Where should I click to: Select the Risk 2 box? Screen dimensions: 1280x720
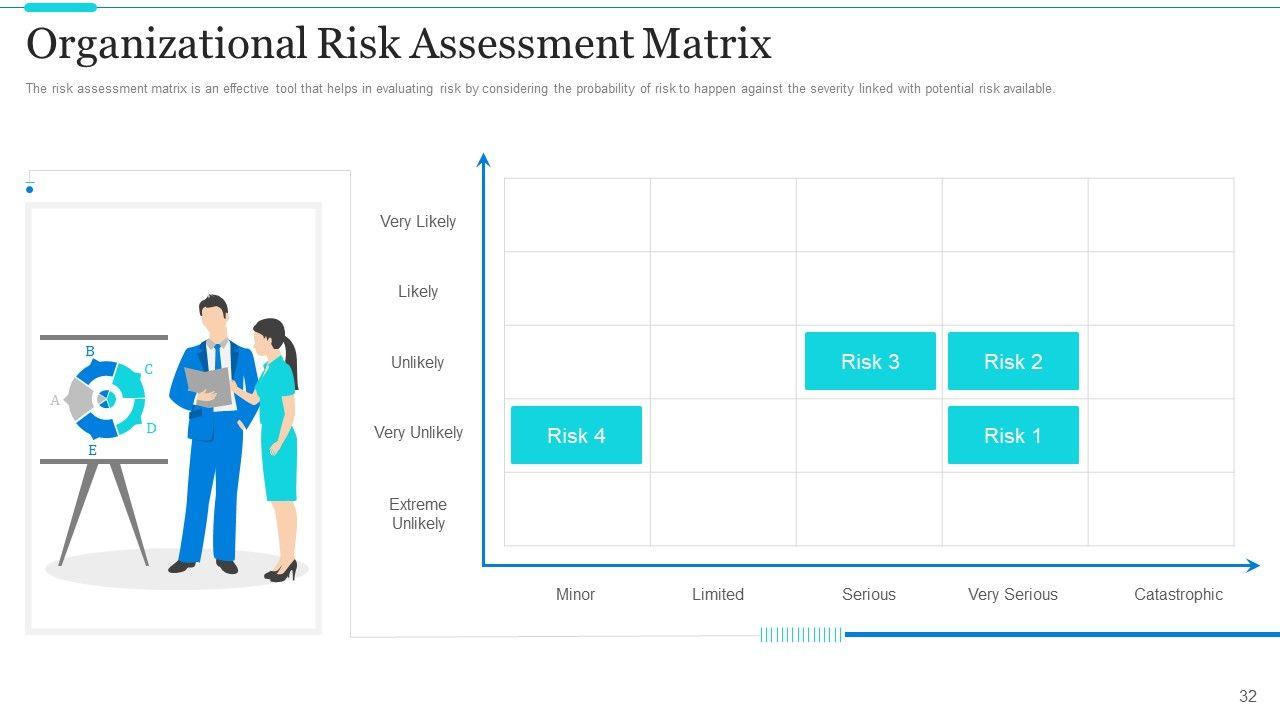(x=1013, y=361)
